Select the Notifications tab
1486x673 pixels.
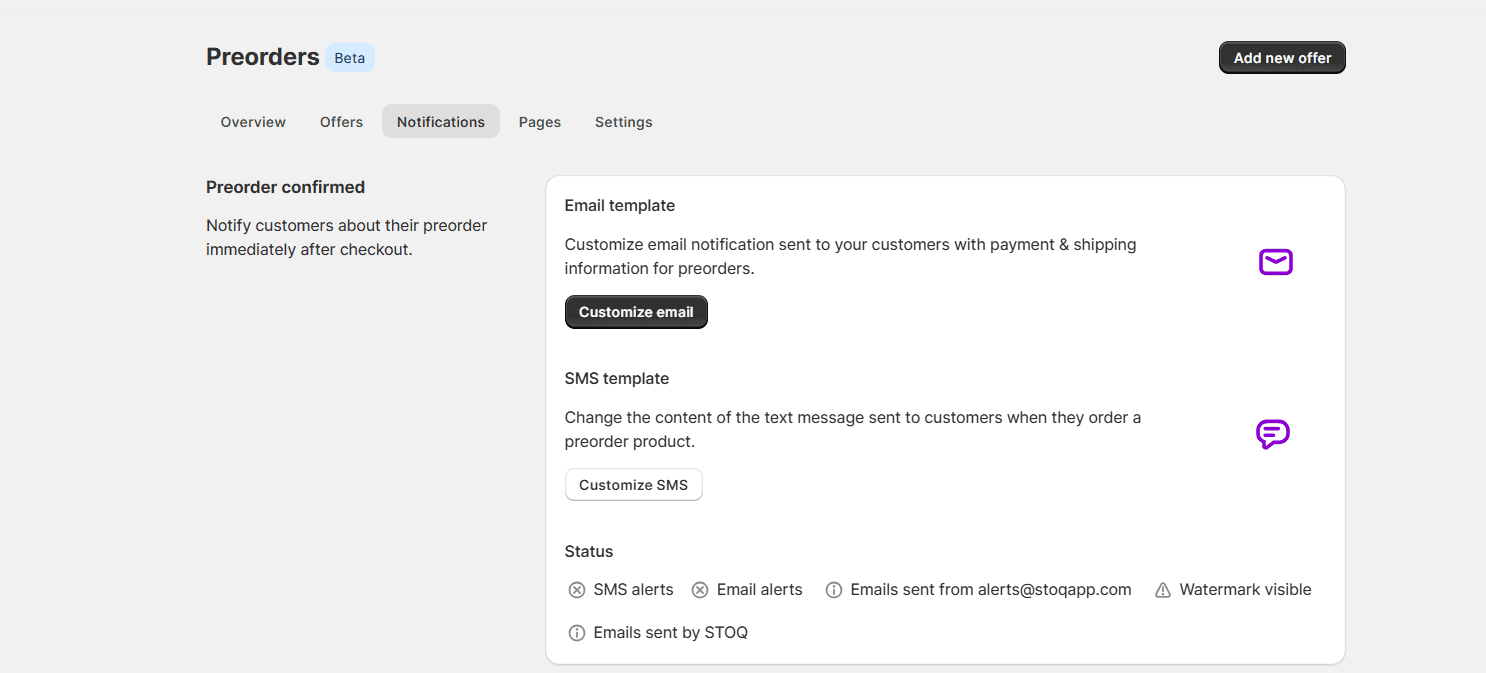click(440, 122)
